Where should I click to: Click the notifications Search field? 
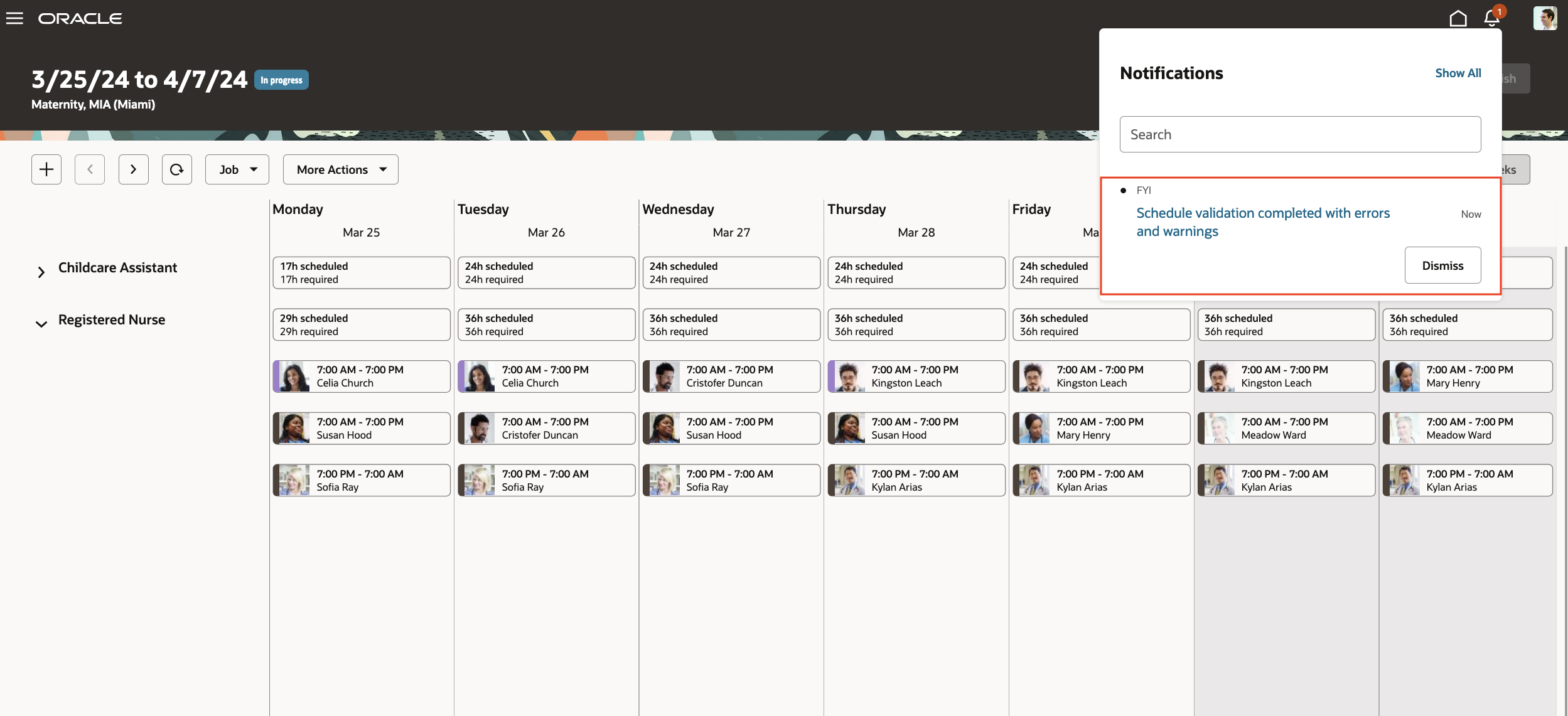point(1299,134)
